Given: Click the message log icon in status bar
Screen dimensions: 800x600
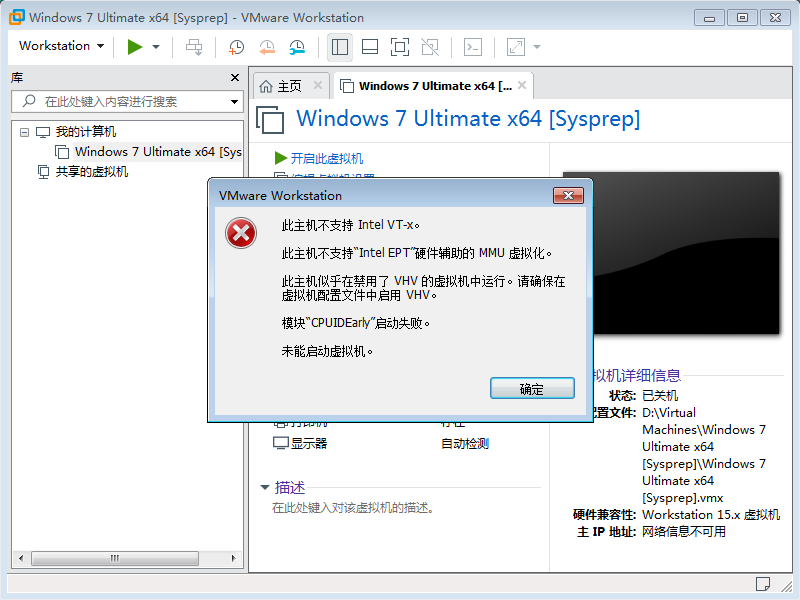Looking at the screenshot, I should point(762,583).
